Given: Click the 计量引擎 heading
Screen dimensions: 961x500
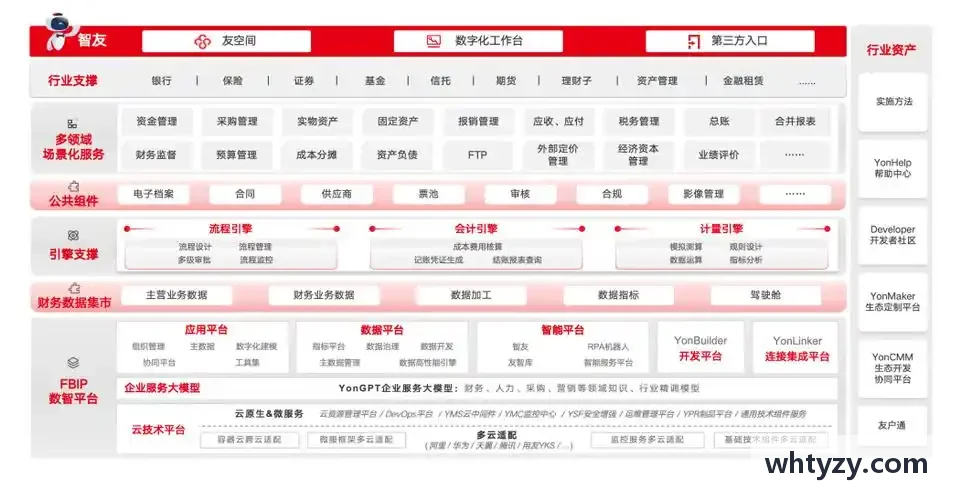Looking at the screenshot, I should tap(721, 229).
